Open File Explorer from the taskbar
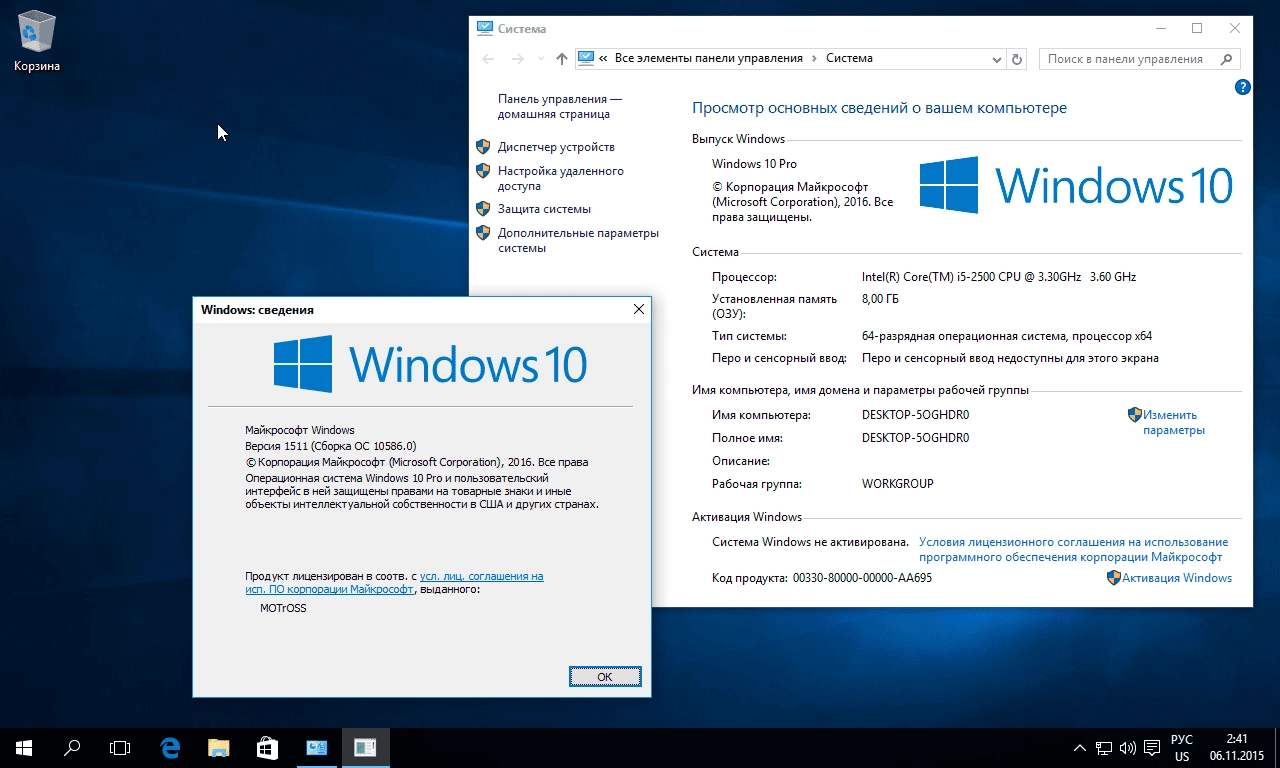 pyautogui.click(x=219, y=747)
